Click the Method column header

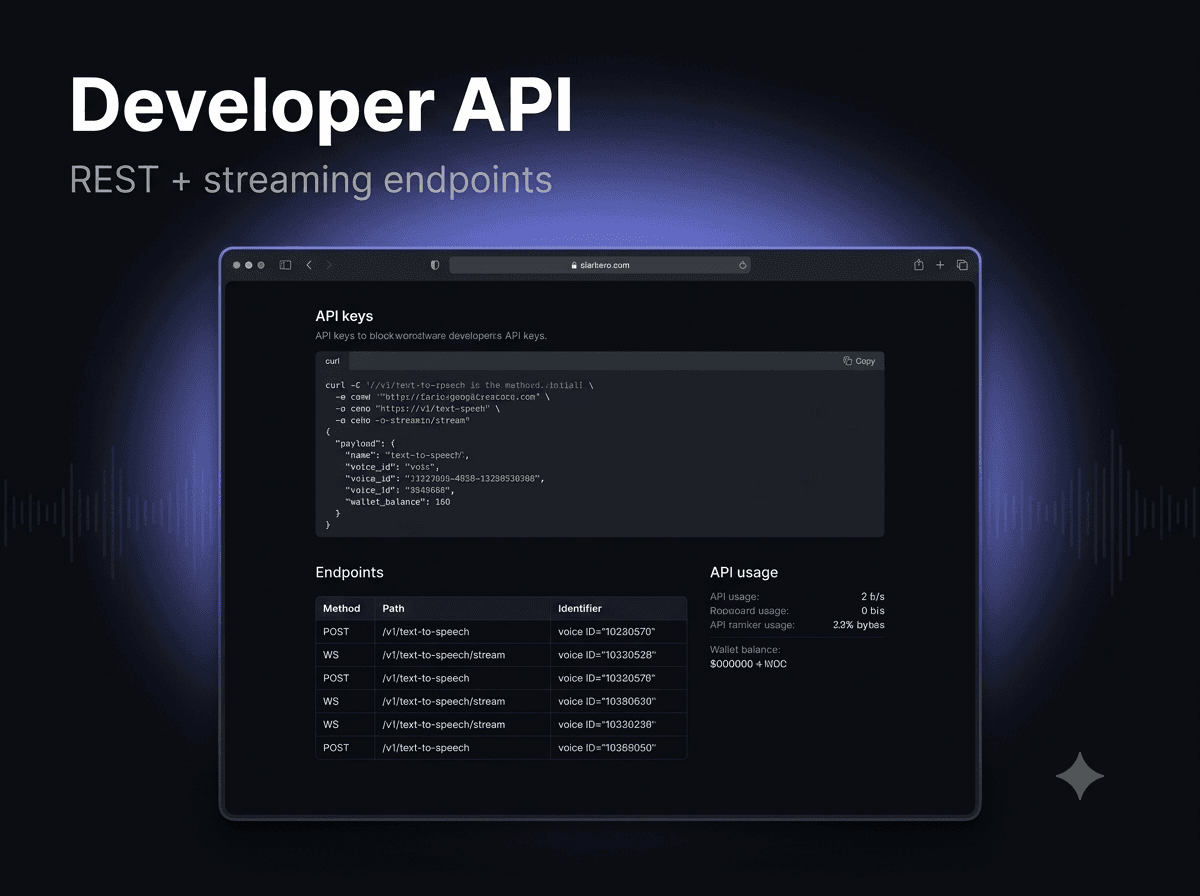pyautogui.click(x=342, y=608)
